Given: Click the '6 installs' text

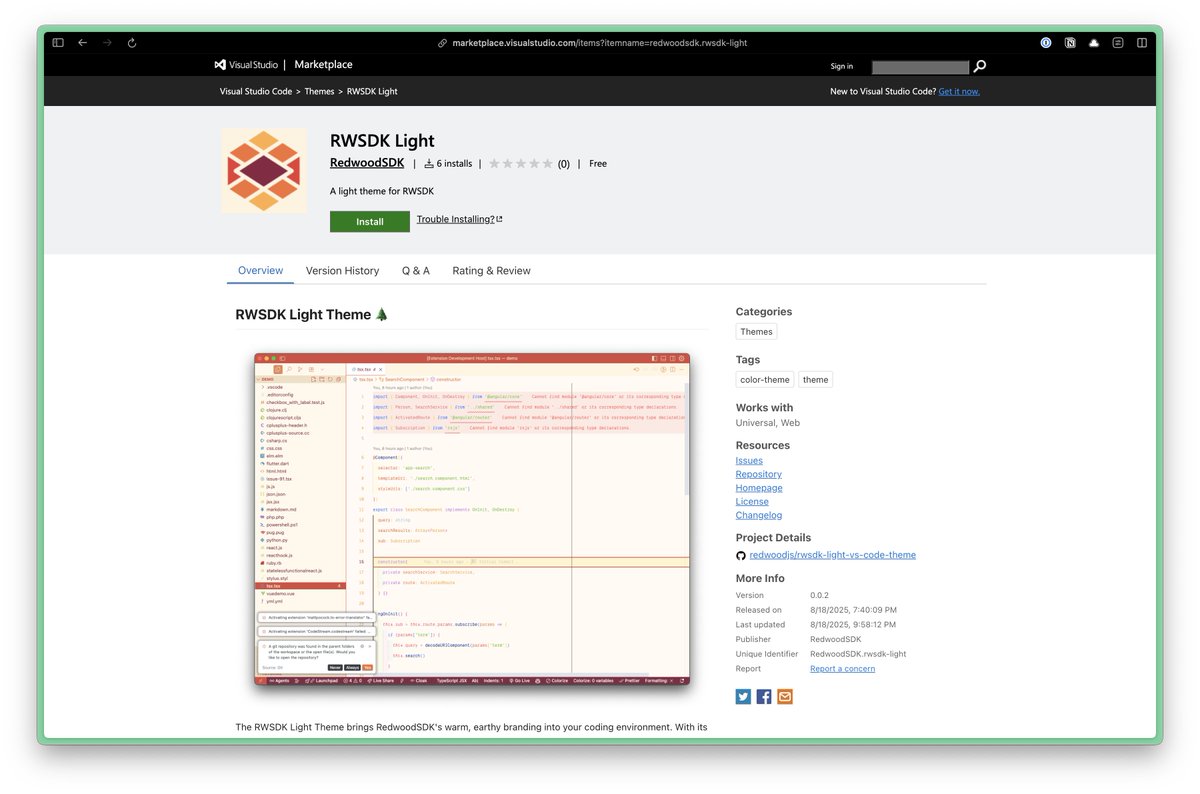Looking at the screenshot, I should (454, 163).
